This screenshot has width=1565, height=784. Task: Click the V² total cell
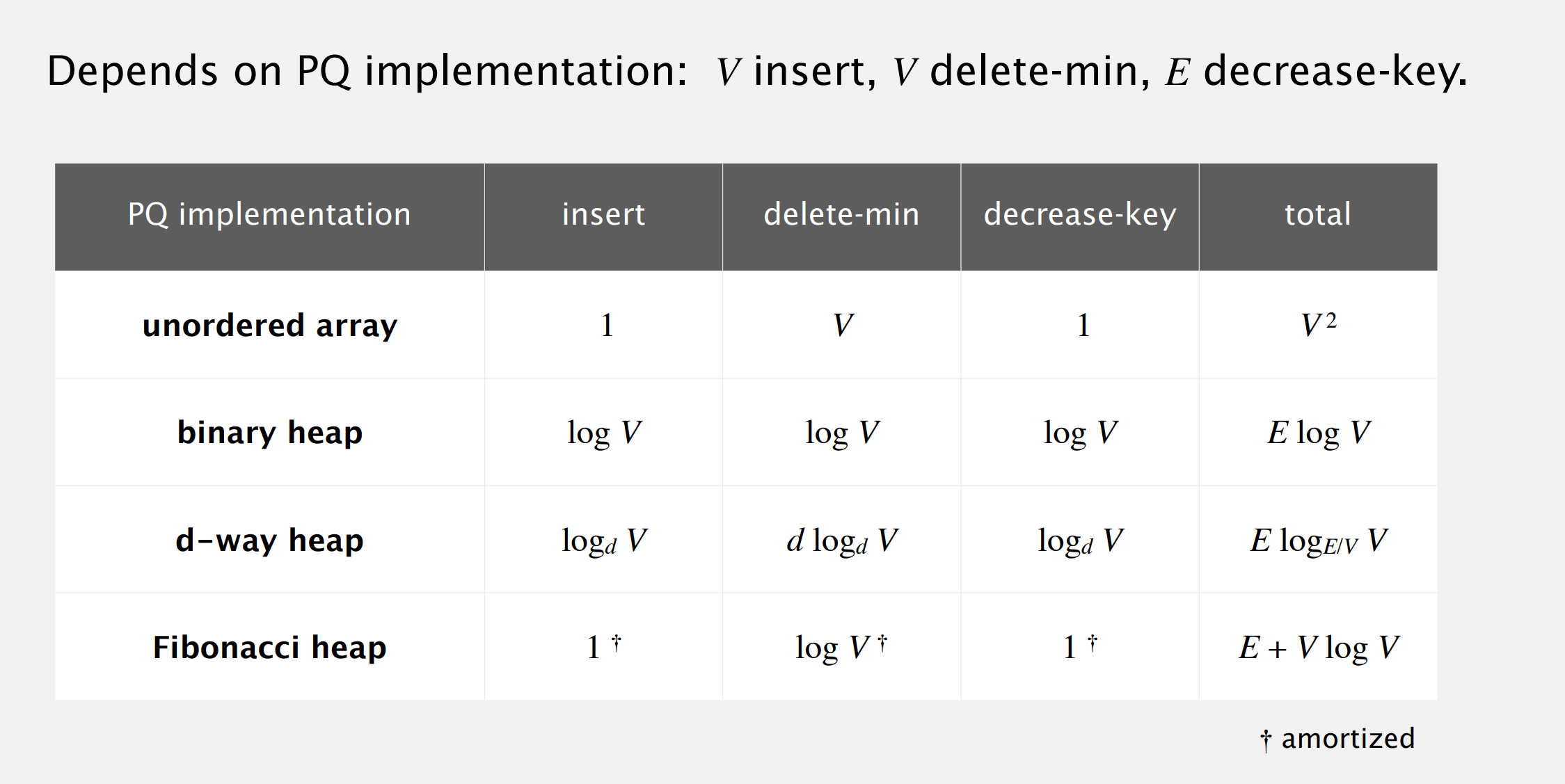(x=1318, y=325)
